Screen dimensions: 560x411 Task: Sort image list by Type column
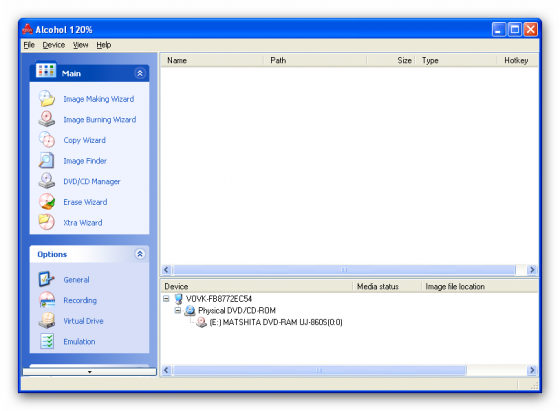(x=456, y=60)
